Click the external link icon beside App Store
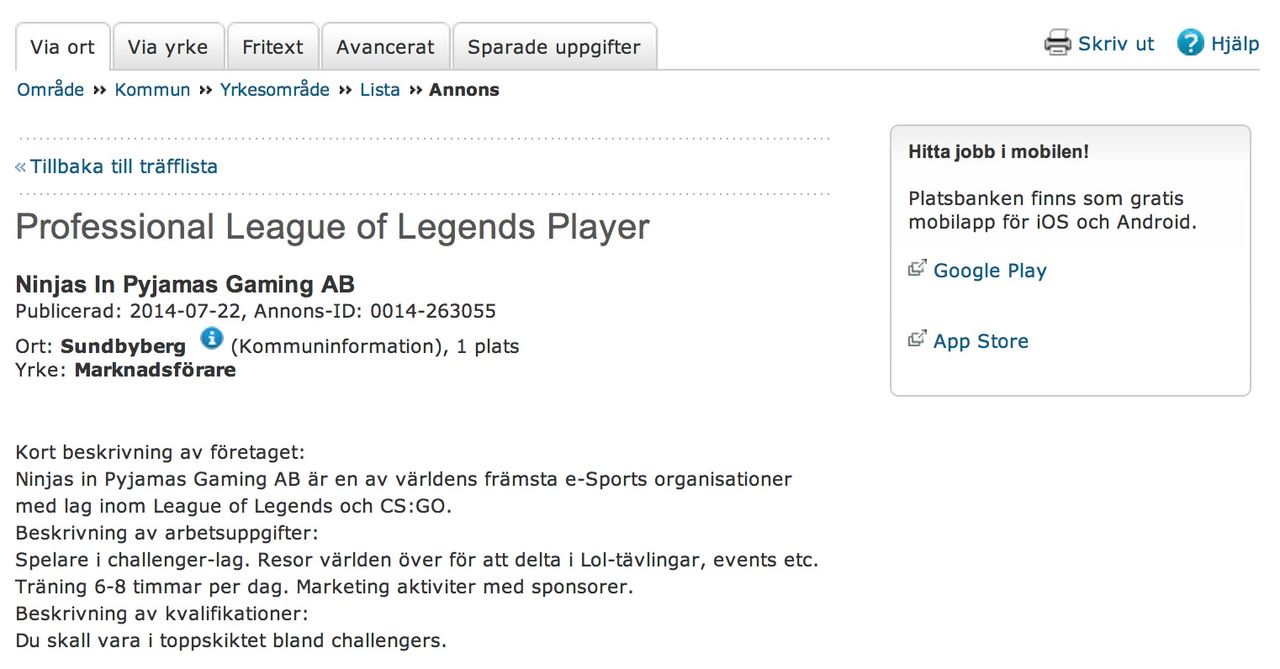The width and height of the screenshot is (1280, 669). pyautogui.click(x=917, y=338)
